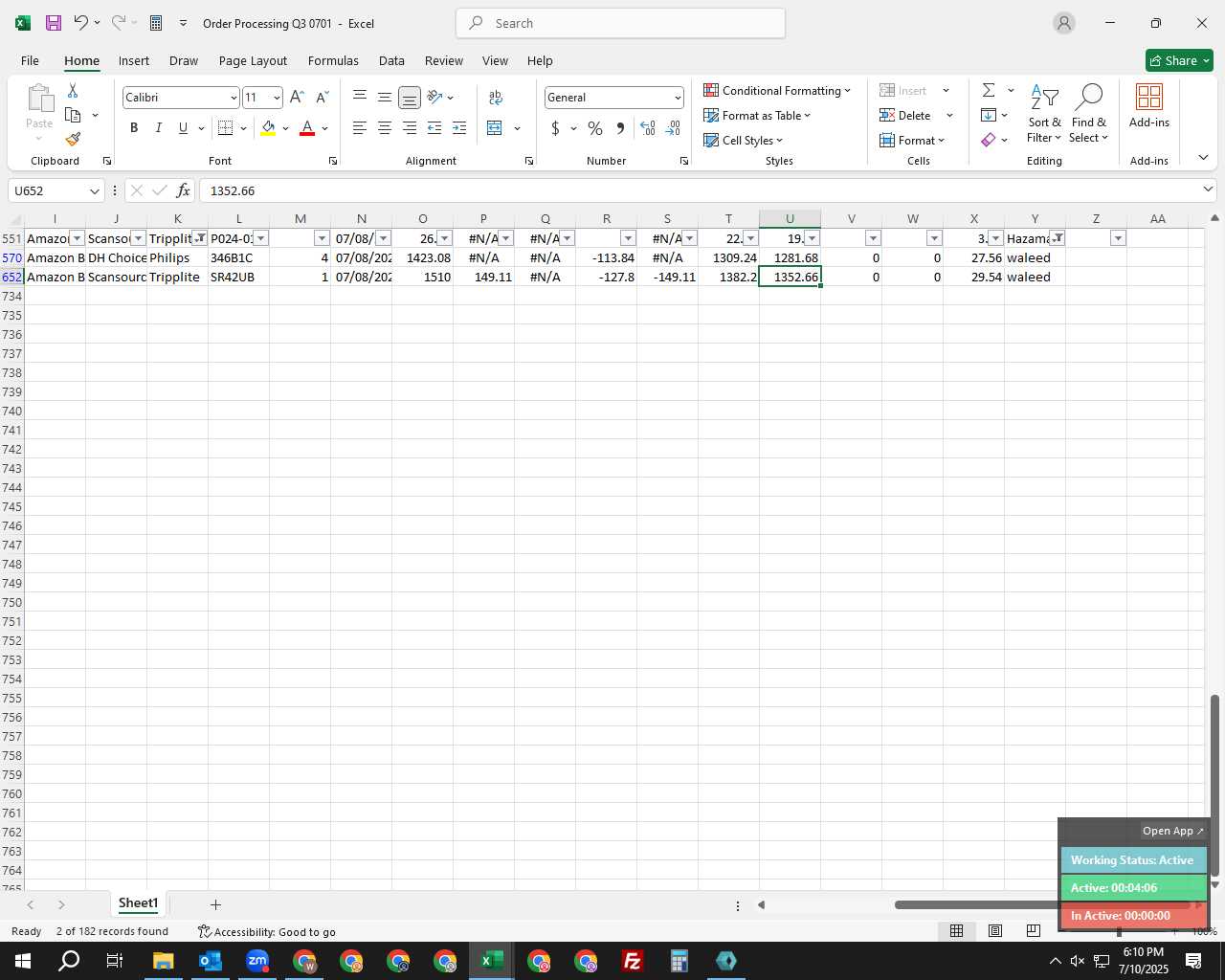Click Increase Decimal icon
This screenshot has width=1225, height=980.
coord(648,127)
